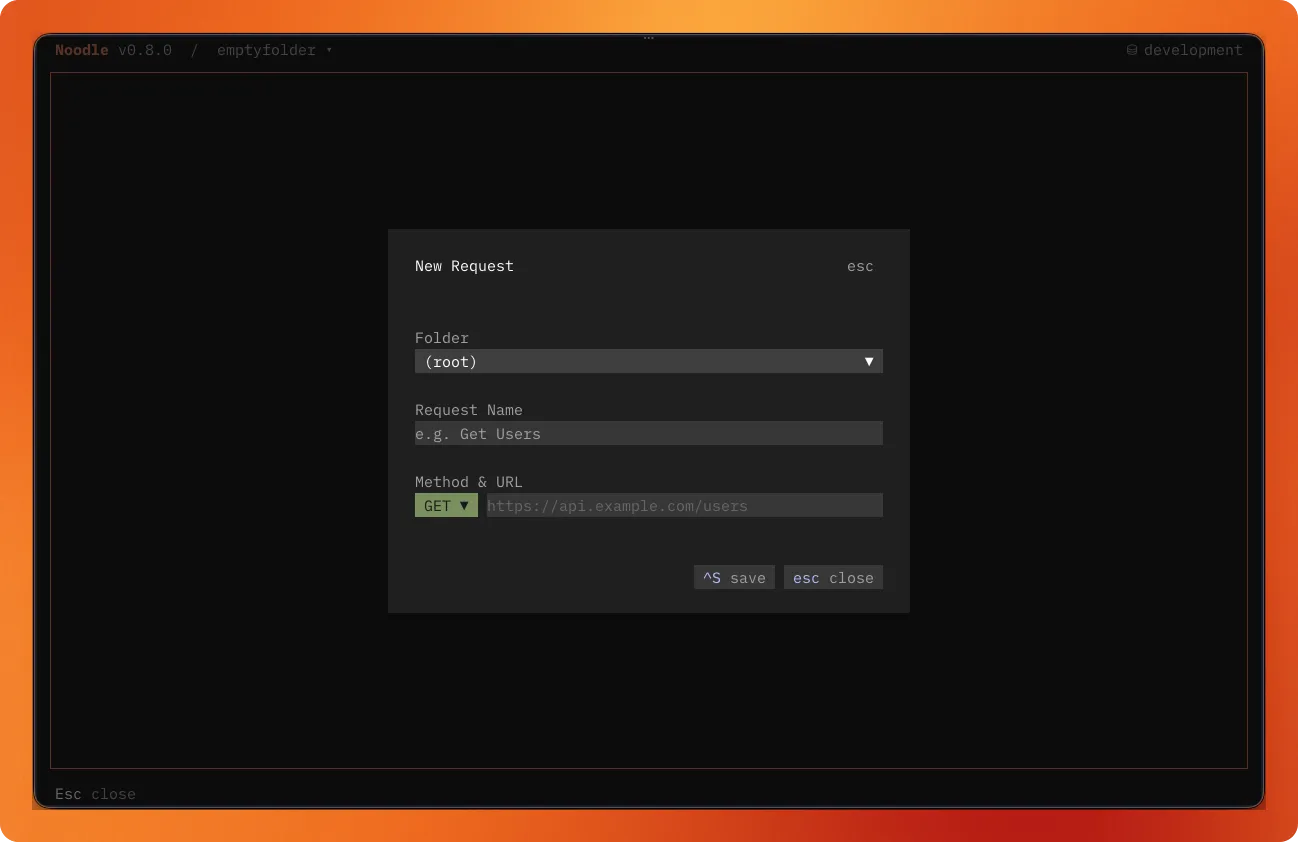Open the Folder (root) dropdown

(648, 361)
